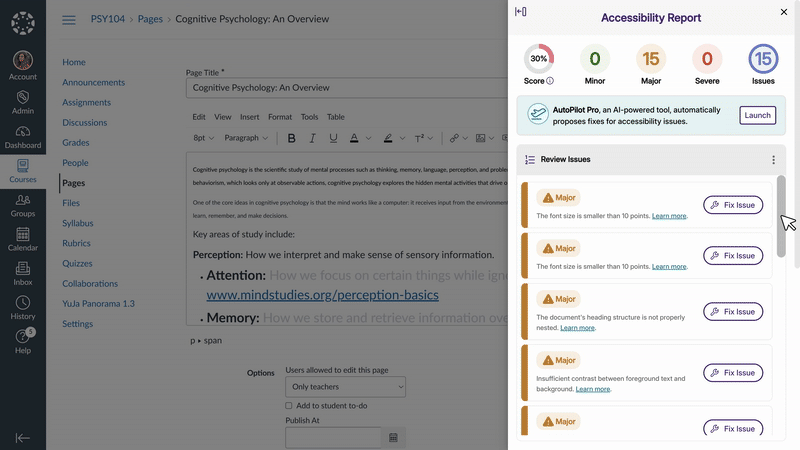Click the Bold formatting icon
800x450 pixels.
291,138
